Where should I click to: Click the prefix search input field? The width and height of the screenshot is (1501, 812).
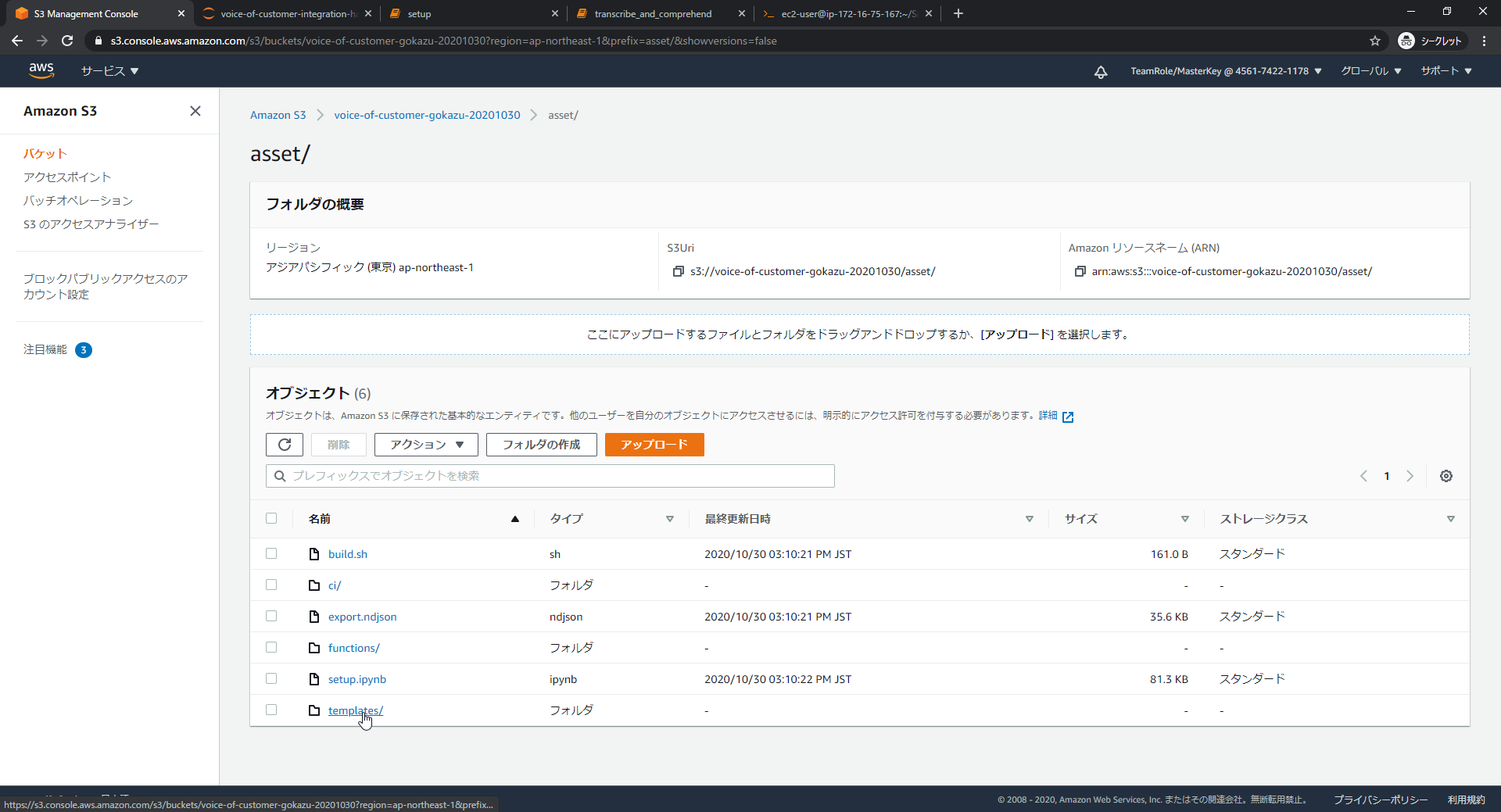coord(550,476)
